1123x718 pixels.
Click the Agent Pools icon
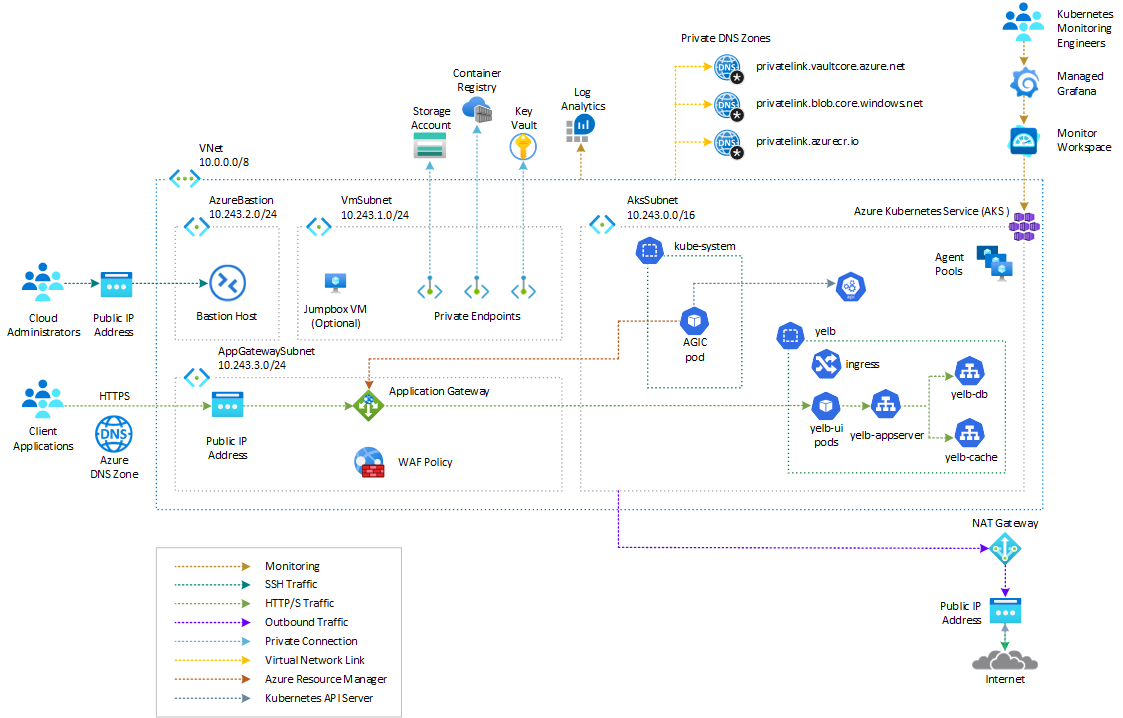(x=995, y=263)
